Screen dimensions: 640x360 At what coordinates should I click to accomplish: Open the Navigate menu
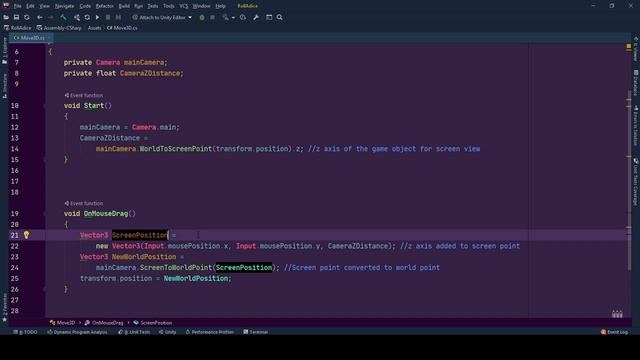64,6
